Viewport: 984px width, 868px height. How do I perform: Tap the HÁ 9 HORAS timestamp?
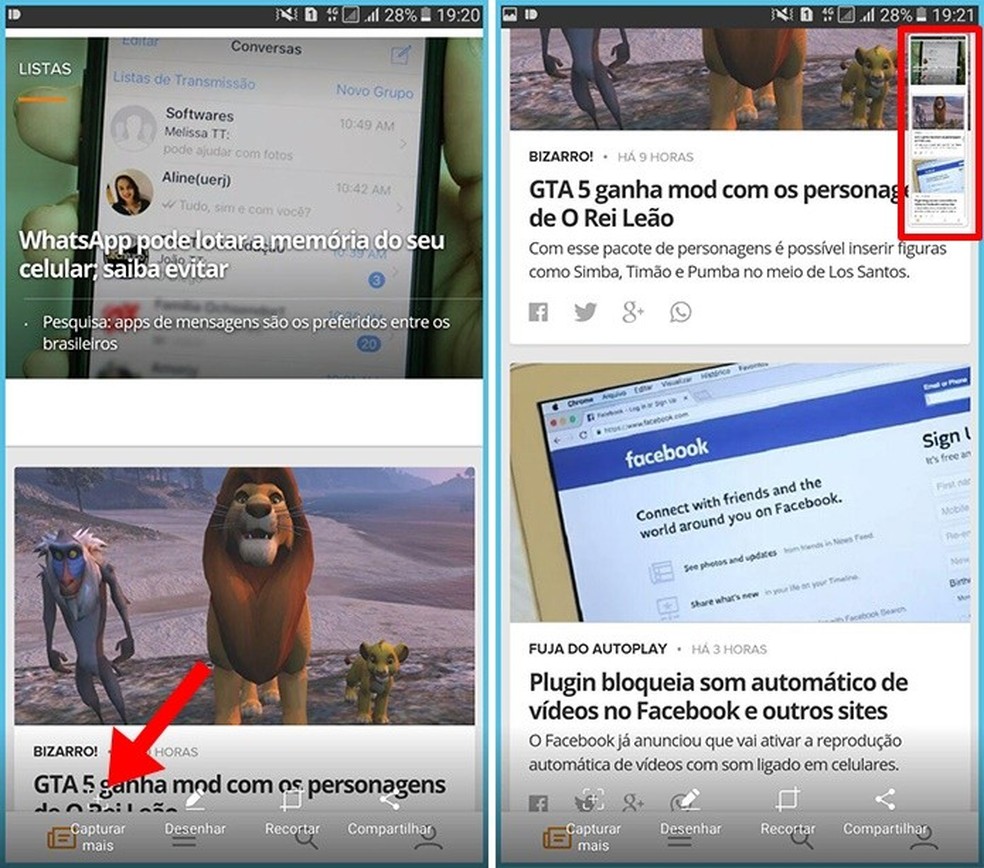click(655, 158)
